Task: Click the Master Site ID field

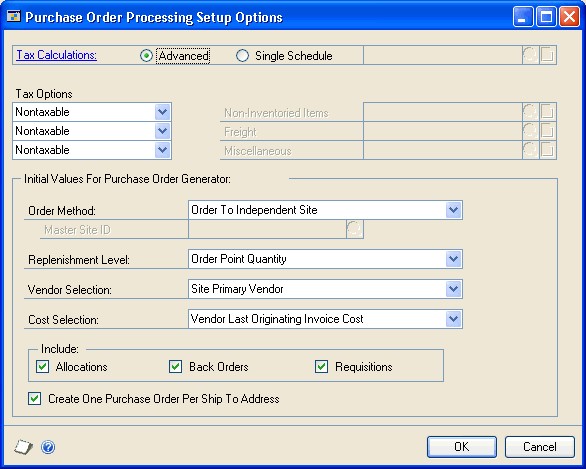Action: coord(268,229)
